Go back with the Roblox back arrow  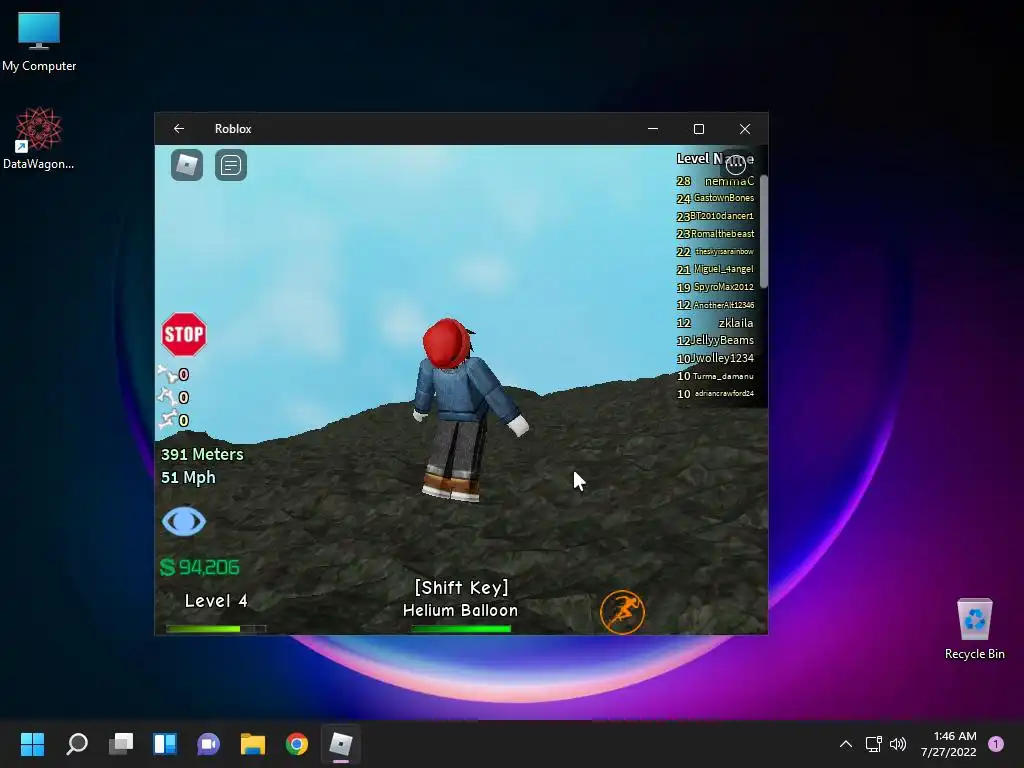coord(179,129)
